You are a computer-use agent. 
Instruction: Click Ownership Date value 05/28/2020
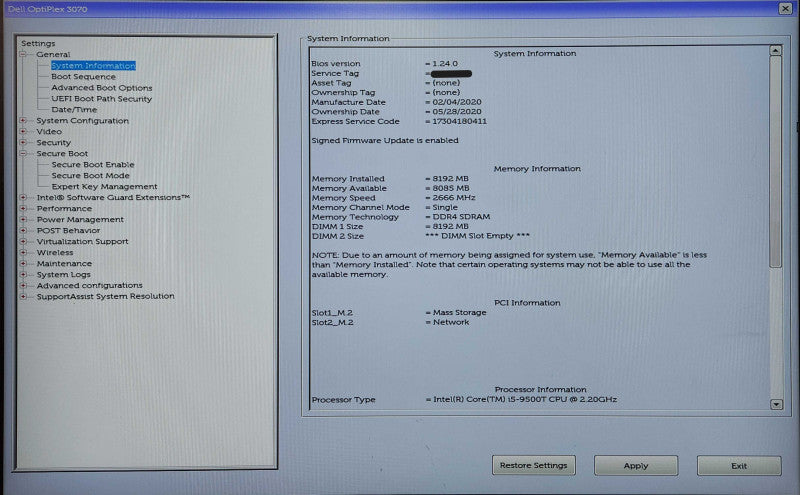(457, 112)
